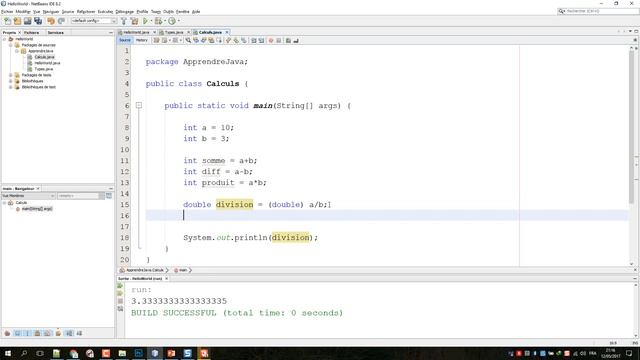The image size is (640, 360).
Task: Open the Profile icon's dropdown arrow
Action: point(179,21)
